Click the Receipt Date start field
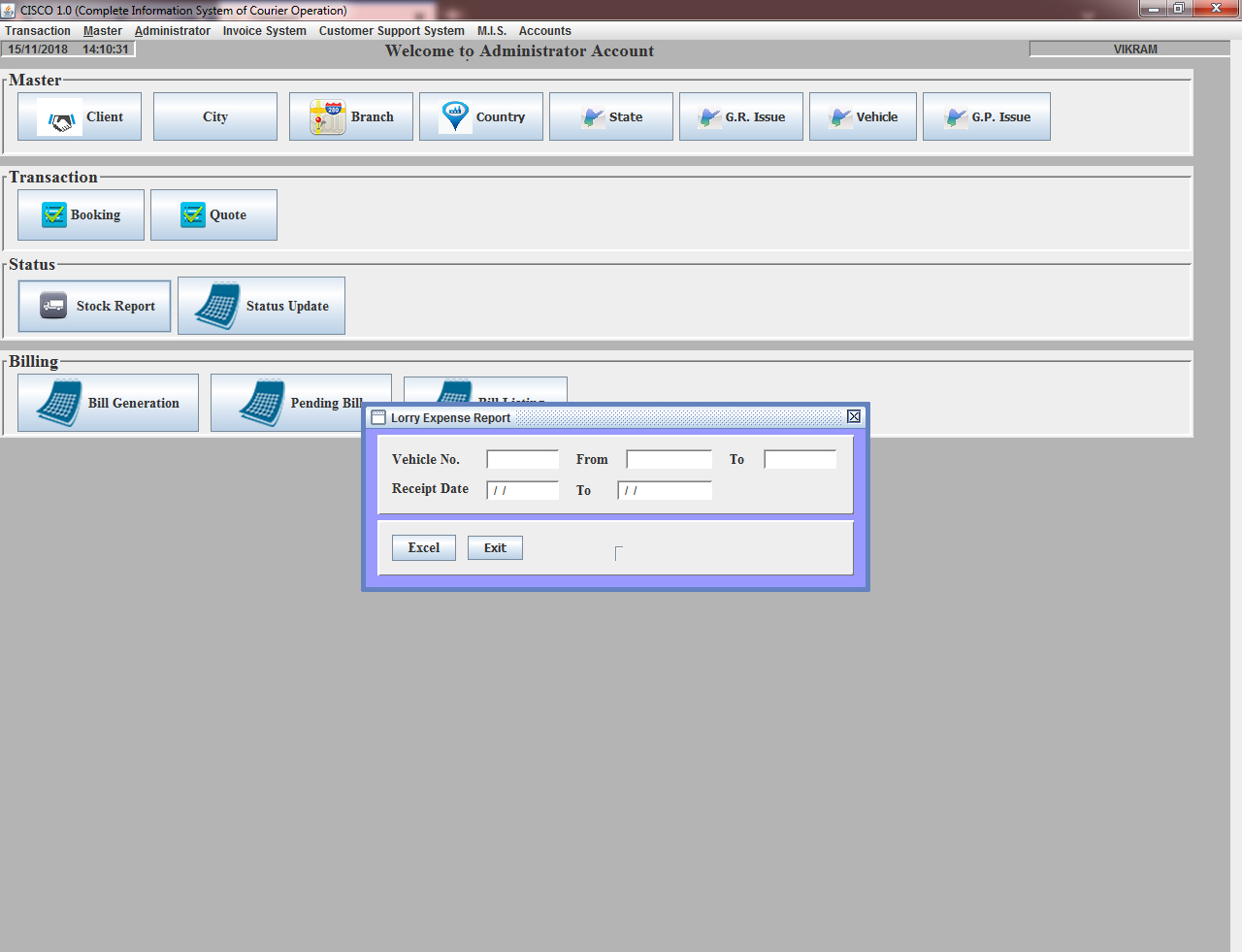Viewport: 1242px width, 952px height. coord(522,490)
